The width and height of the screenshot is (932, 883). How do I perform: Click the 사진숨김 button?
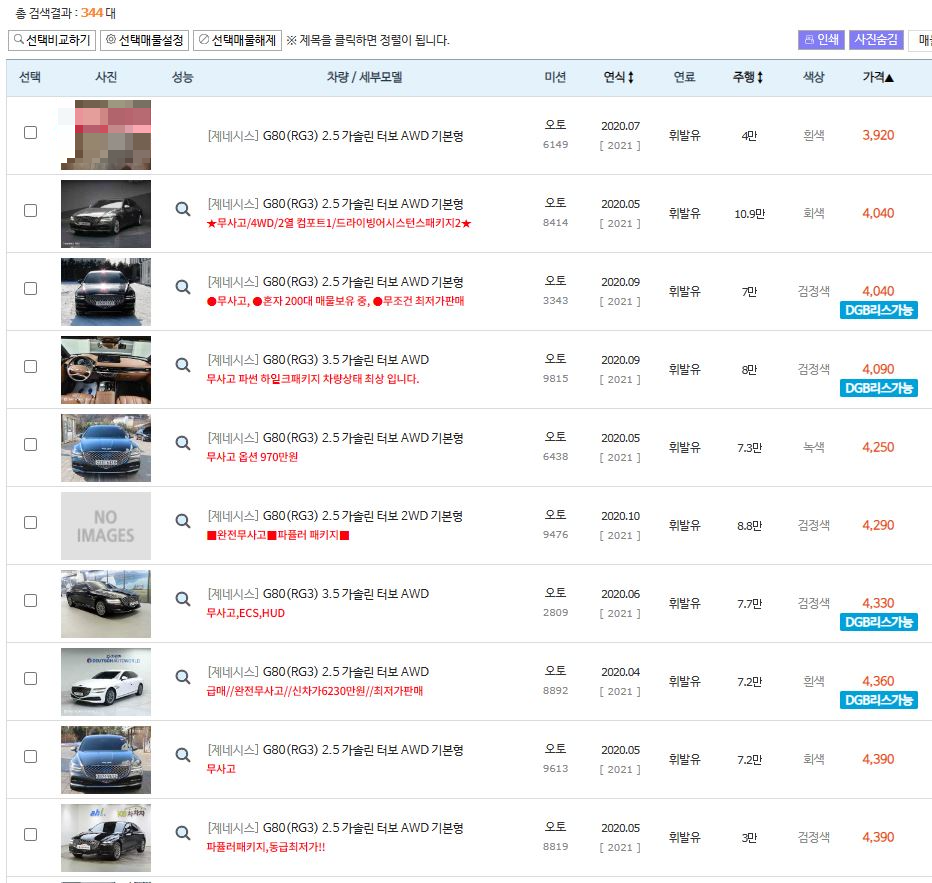[876, 40]
